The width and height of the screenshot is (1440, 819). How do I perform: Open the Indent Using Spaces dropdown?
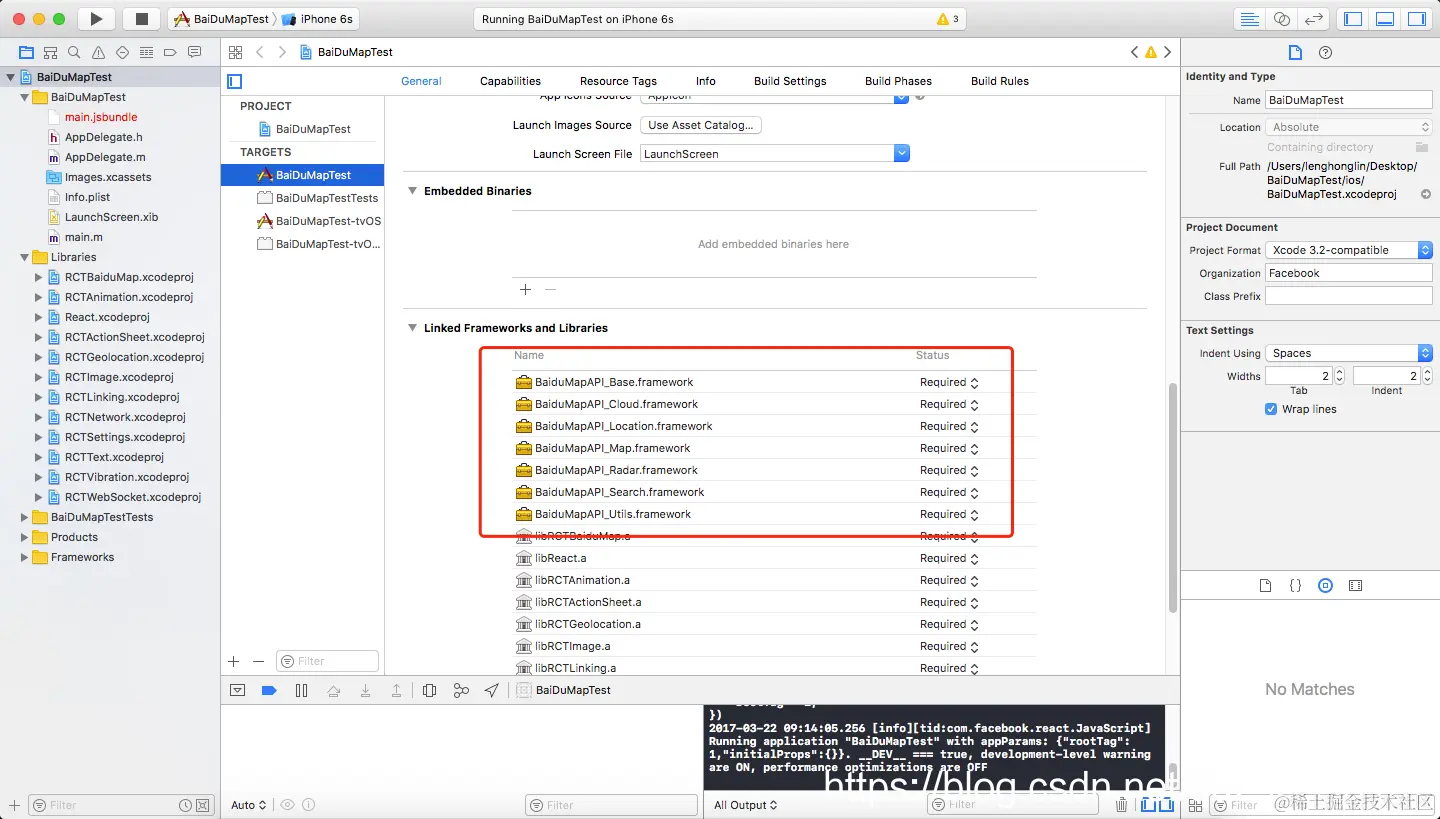pos(1349,353)
